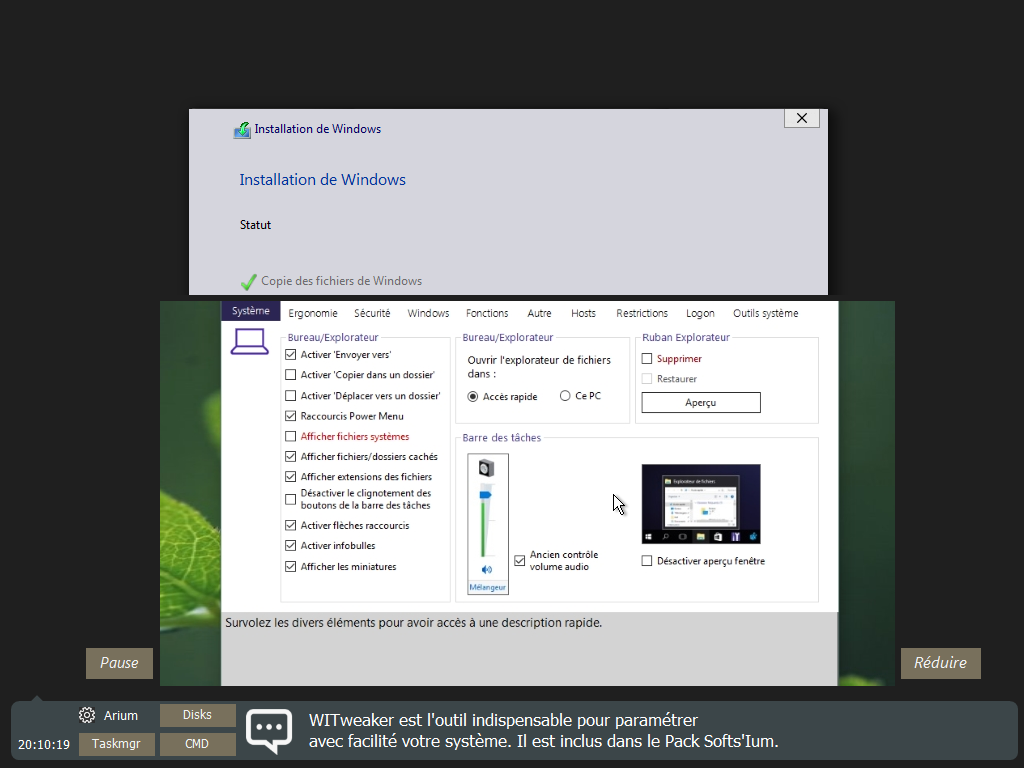This screenshot has height=768, width=1024.
Task: Switch to the Fonctions tab
Action: (x=487, y=313)
